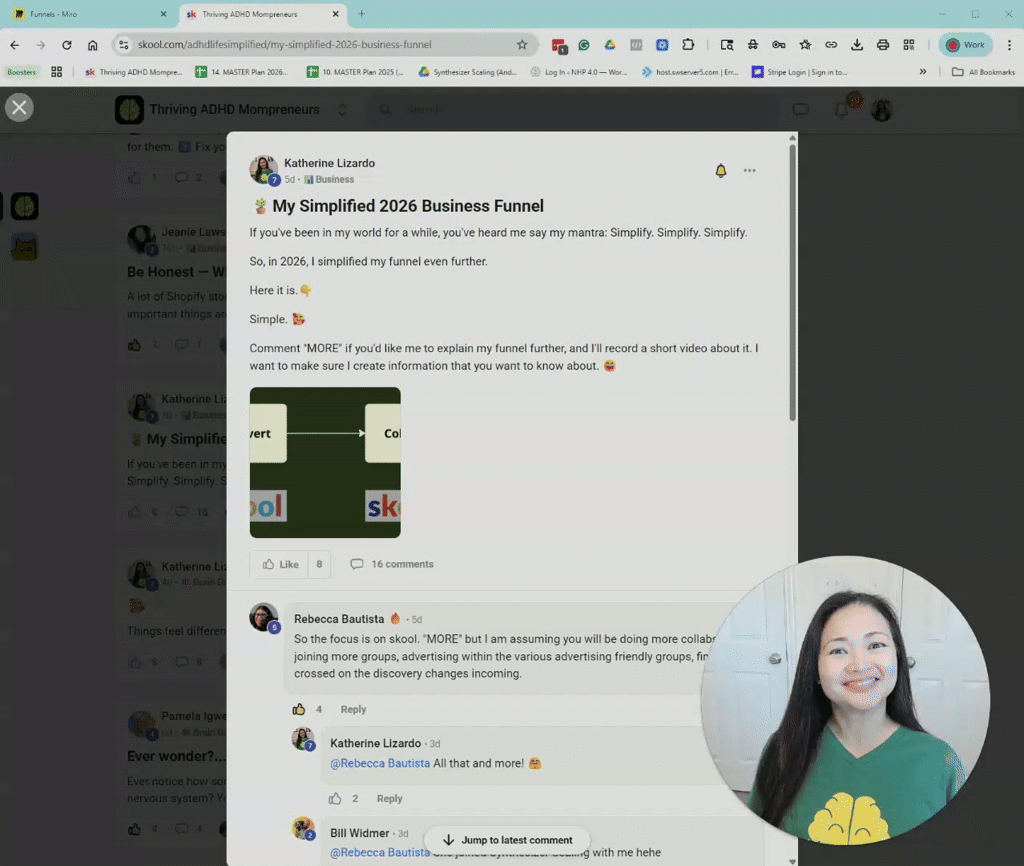Open user profile avatar in Skool header
The height and width of the screenshot is (866, 1024).
pos(882,110)
